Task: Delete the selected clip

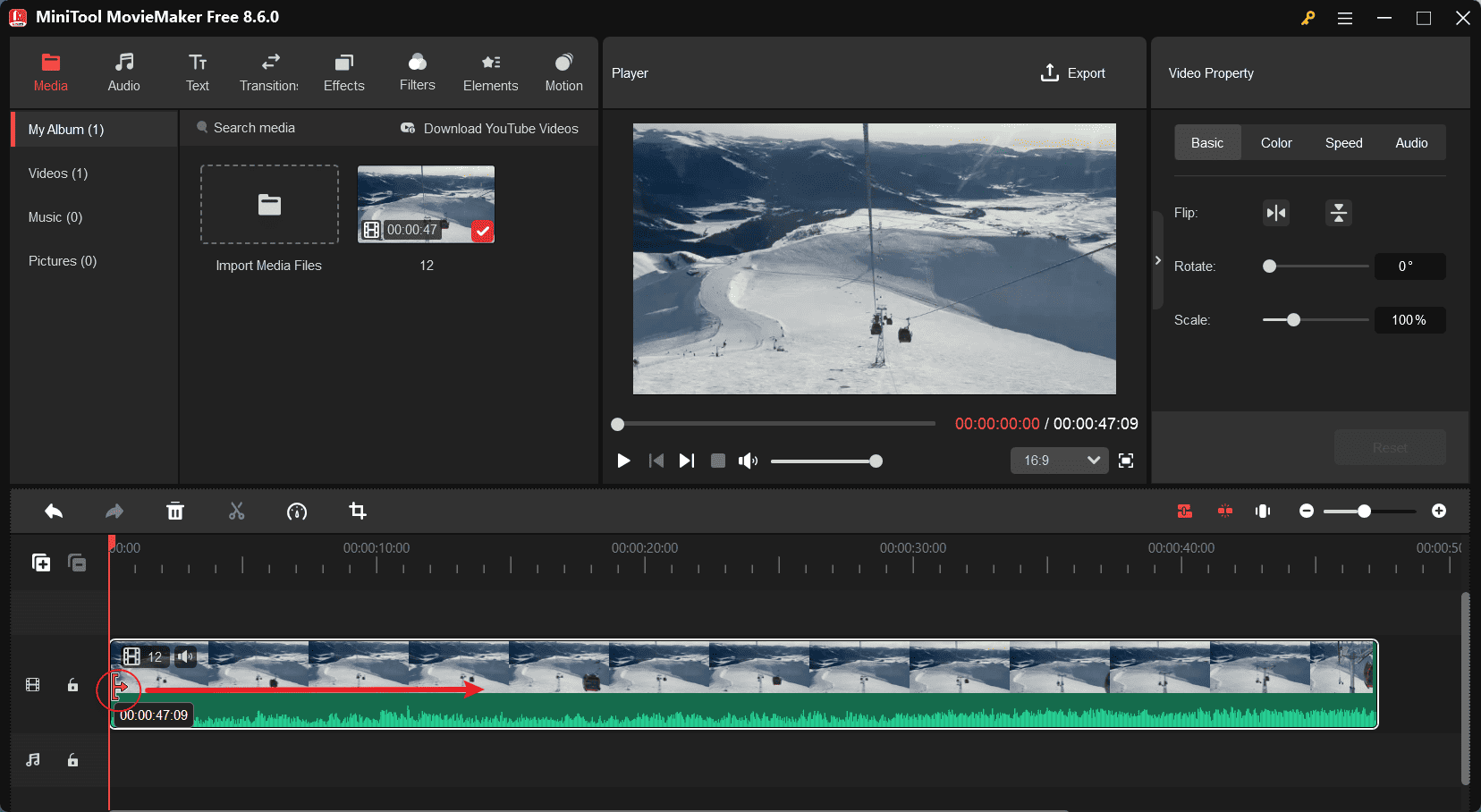Action: click(x=175, y=512)
